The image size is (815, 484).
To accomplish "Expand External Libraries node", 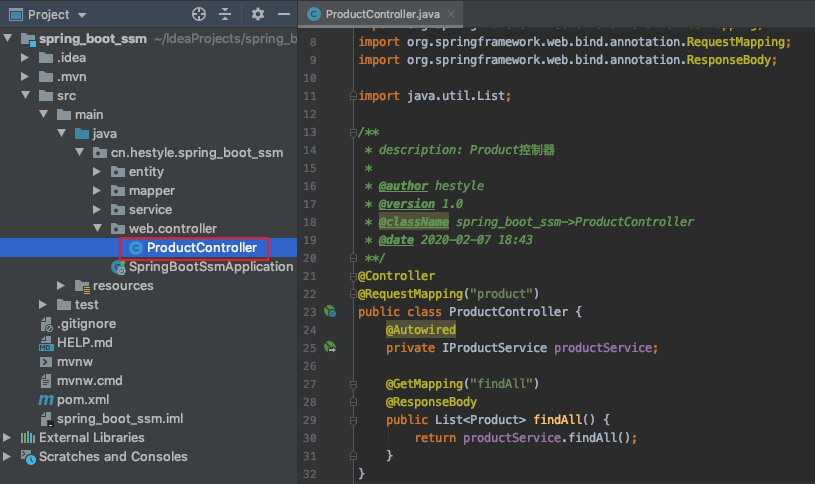I will (x=7, y=437).
